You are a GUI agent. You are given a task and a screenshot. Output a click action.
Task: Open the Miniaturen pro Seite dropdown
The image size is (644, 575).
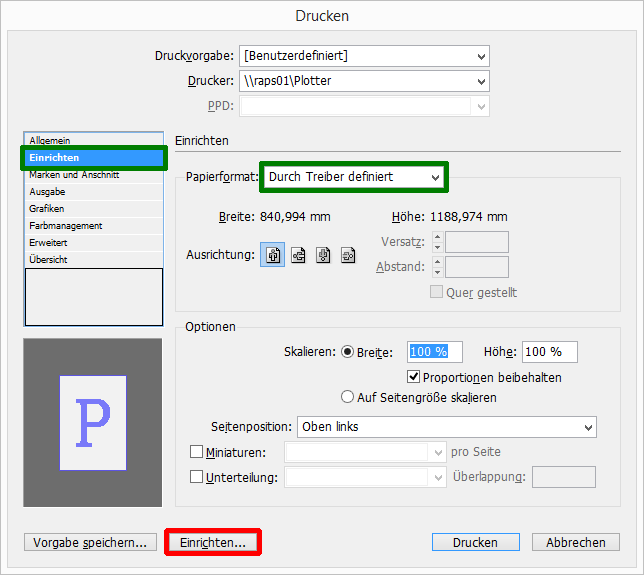point(365,452)
